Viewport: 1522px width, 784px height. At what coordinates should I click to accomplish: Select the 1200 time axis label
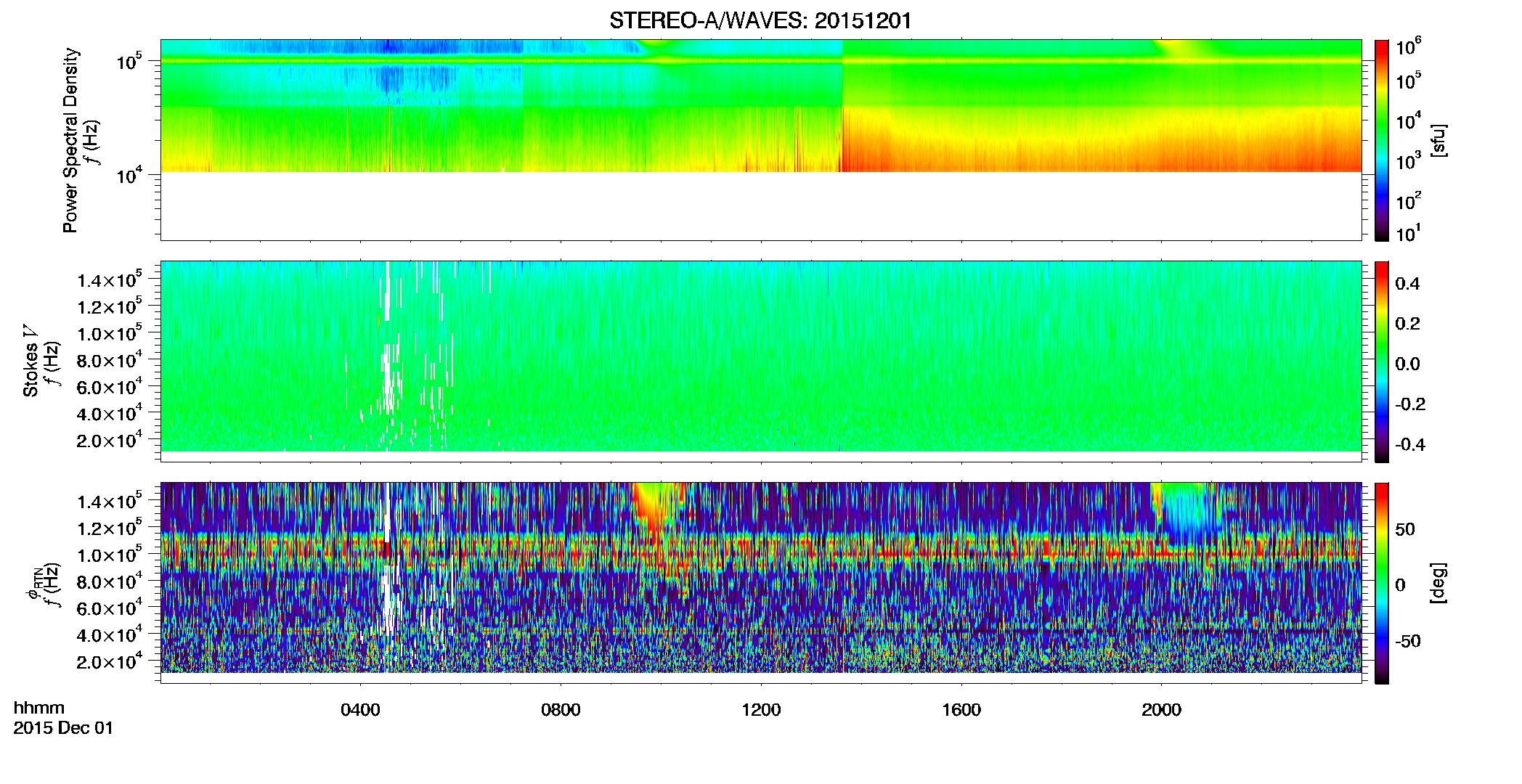click(761, 710)
